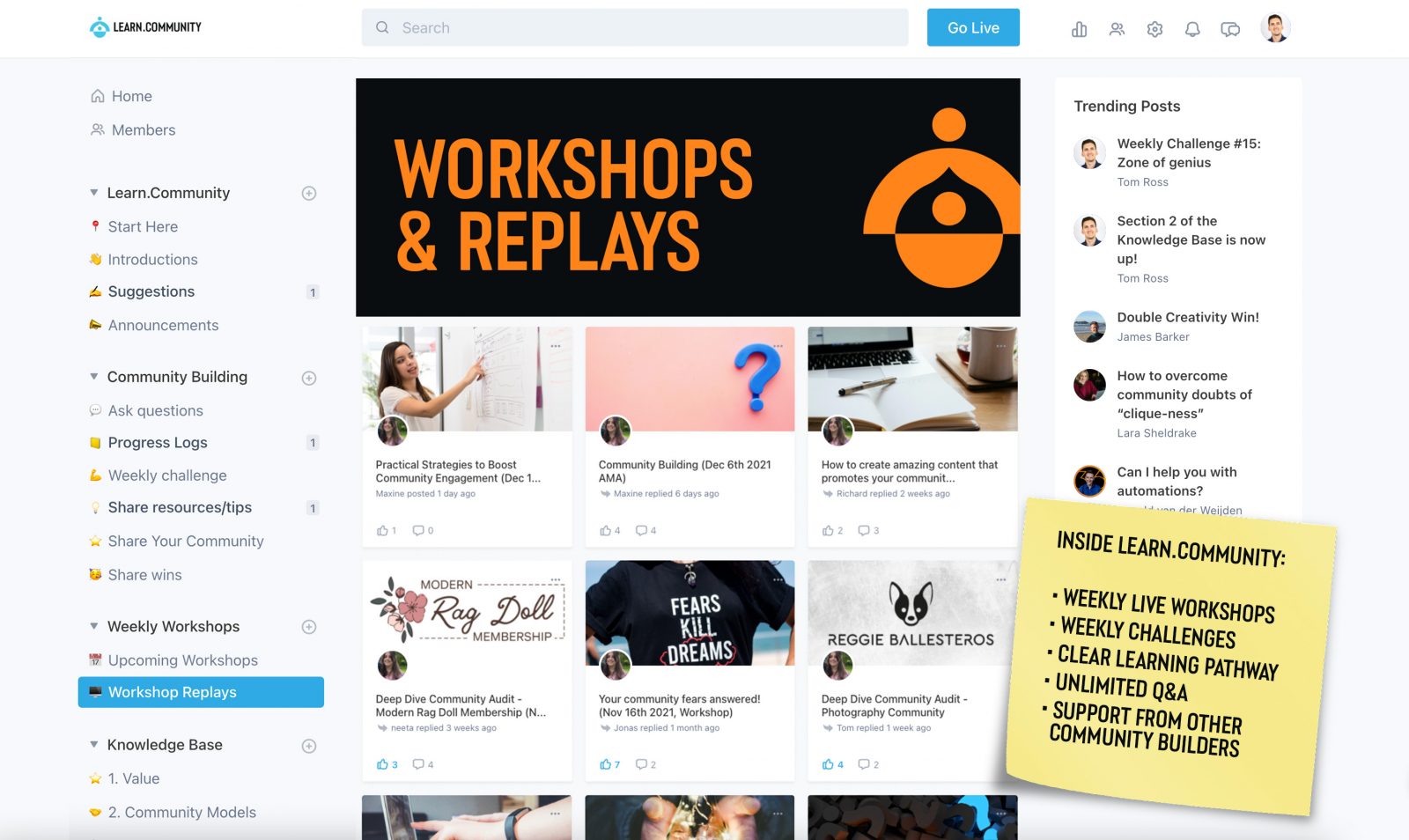This screenshot has width=1409, height=840.
Task: Click the members icon in top bar
Action: [1117, 29]
